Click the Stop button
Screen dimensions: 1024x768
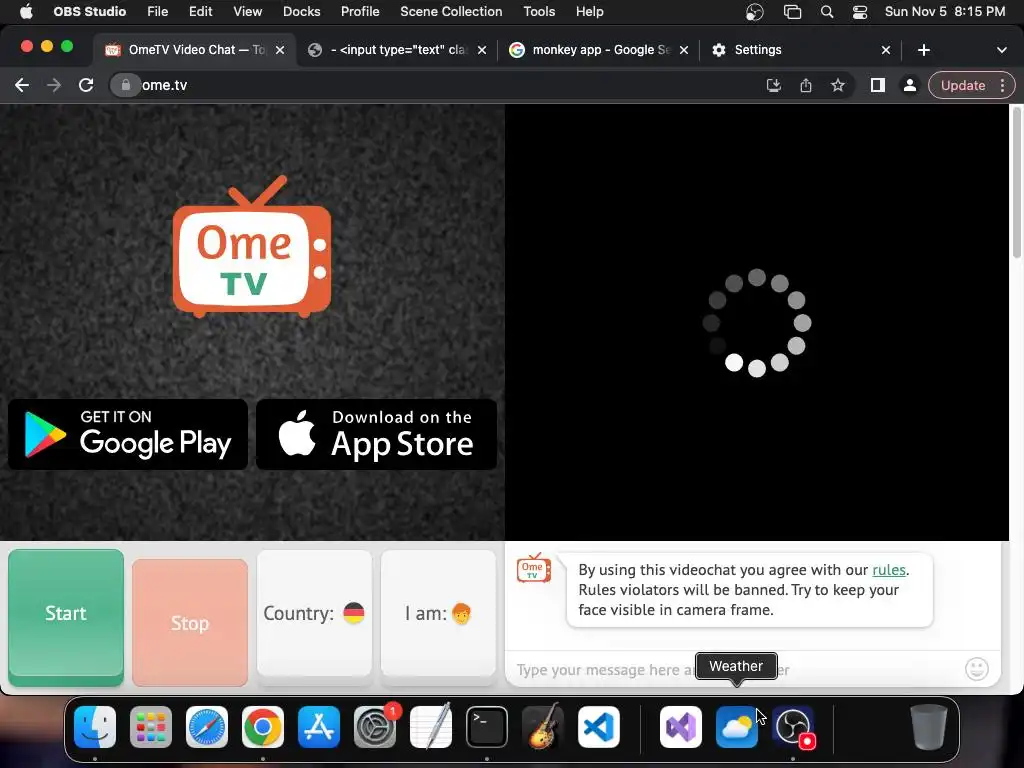[190, 623]
